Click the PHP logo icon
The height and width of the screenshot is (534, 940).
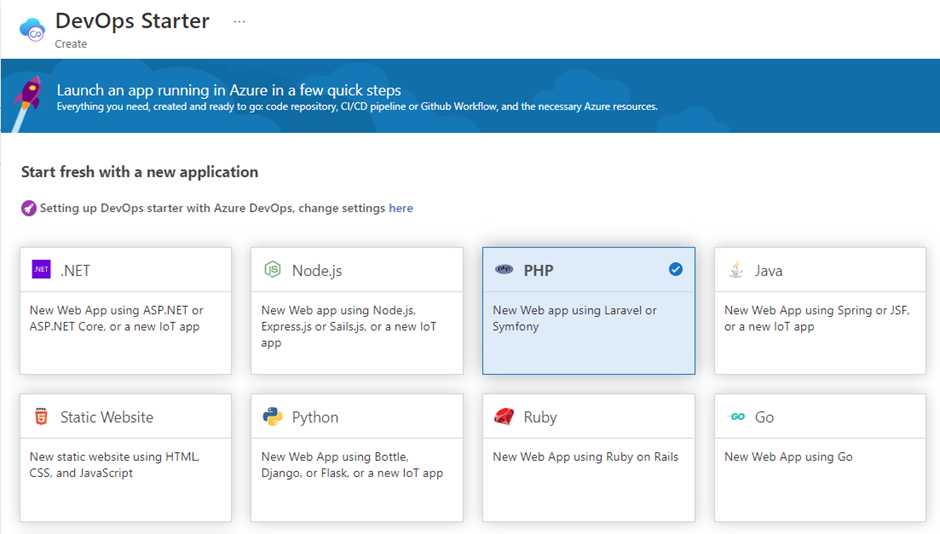click(504, 269)
